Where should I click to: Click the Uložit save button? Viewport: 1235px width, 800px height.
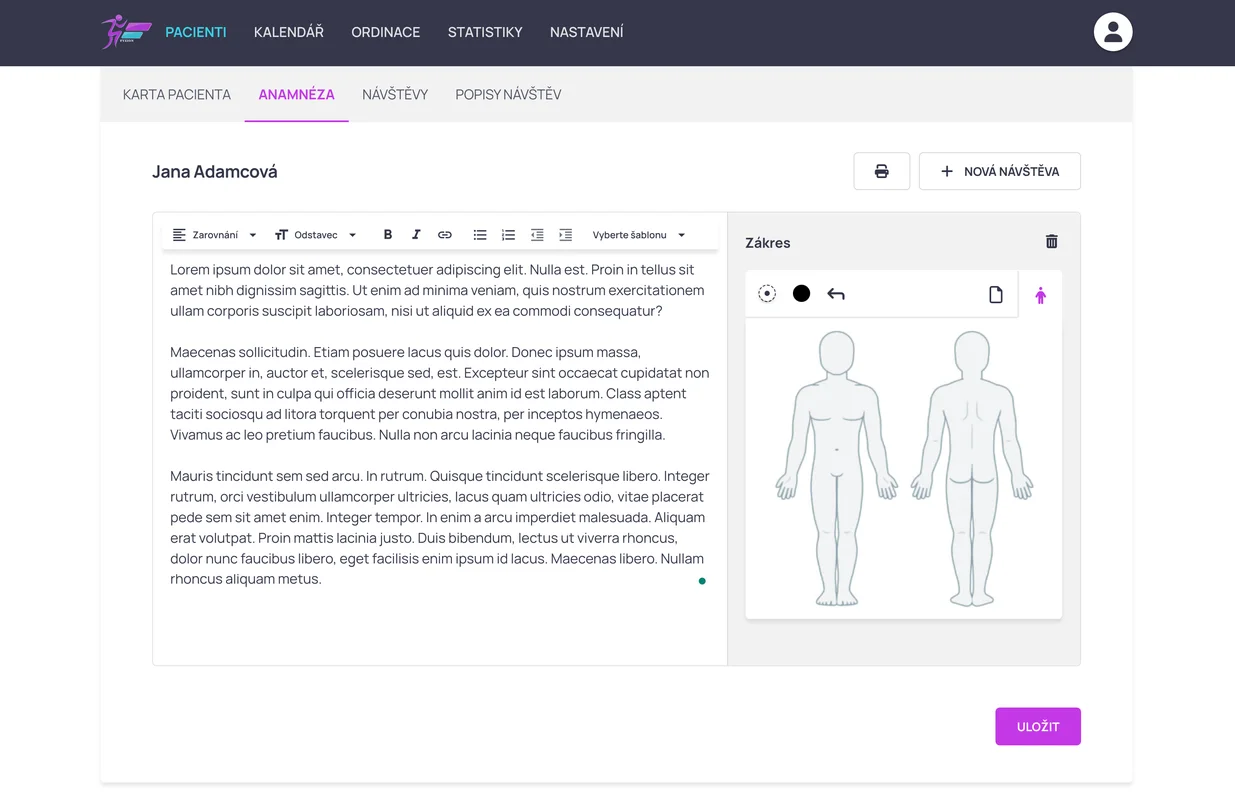coord(1037,727)
